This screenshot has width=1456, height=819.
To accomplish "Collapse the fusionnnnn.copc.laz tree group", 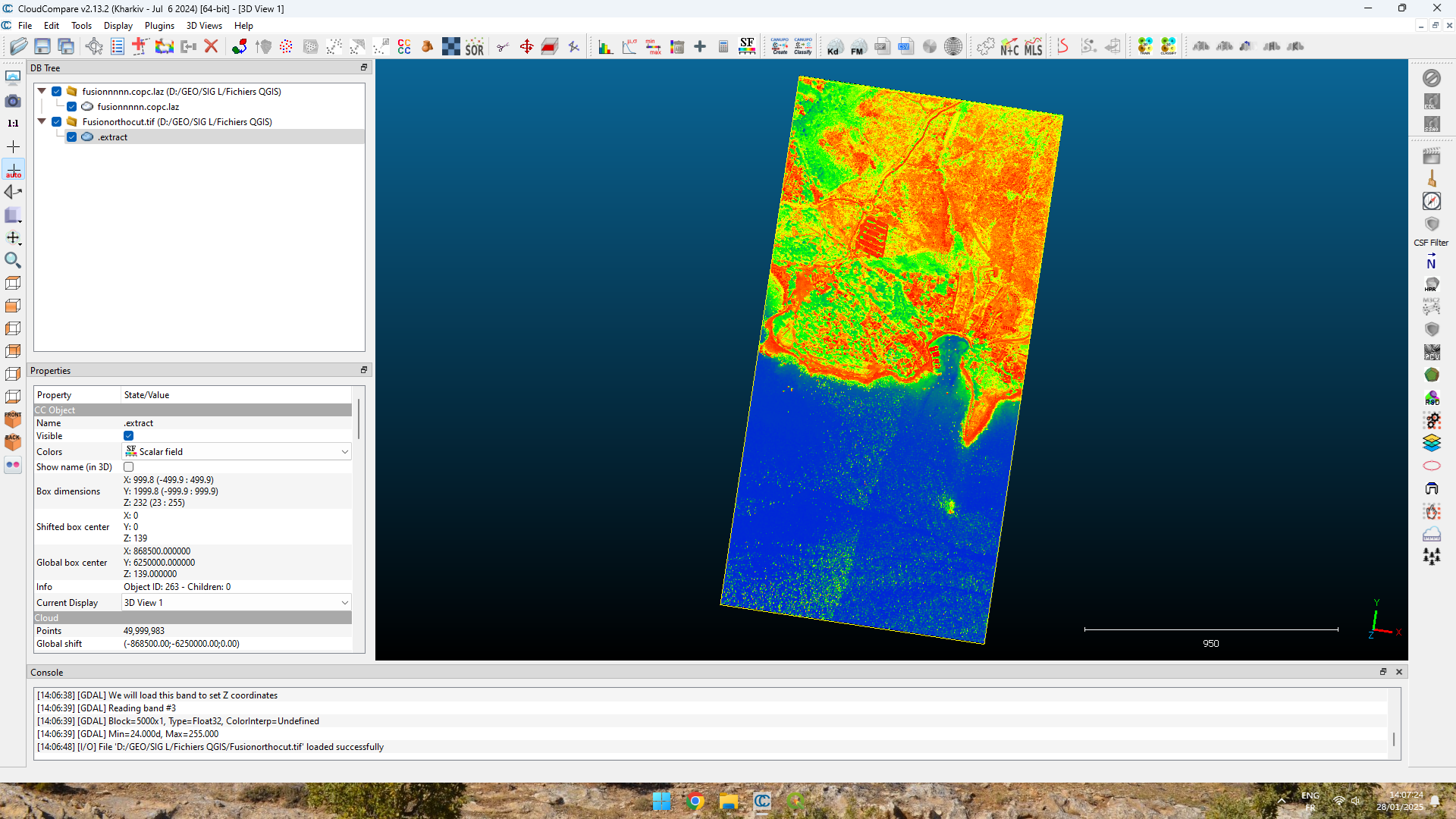I will 42,91.
